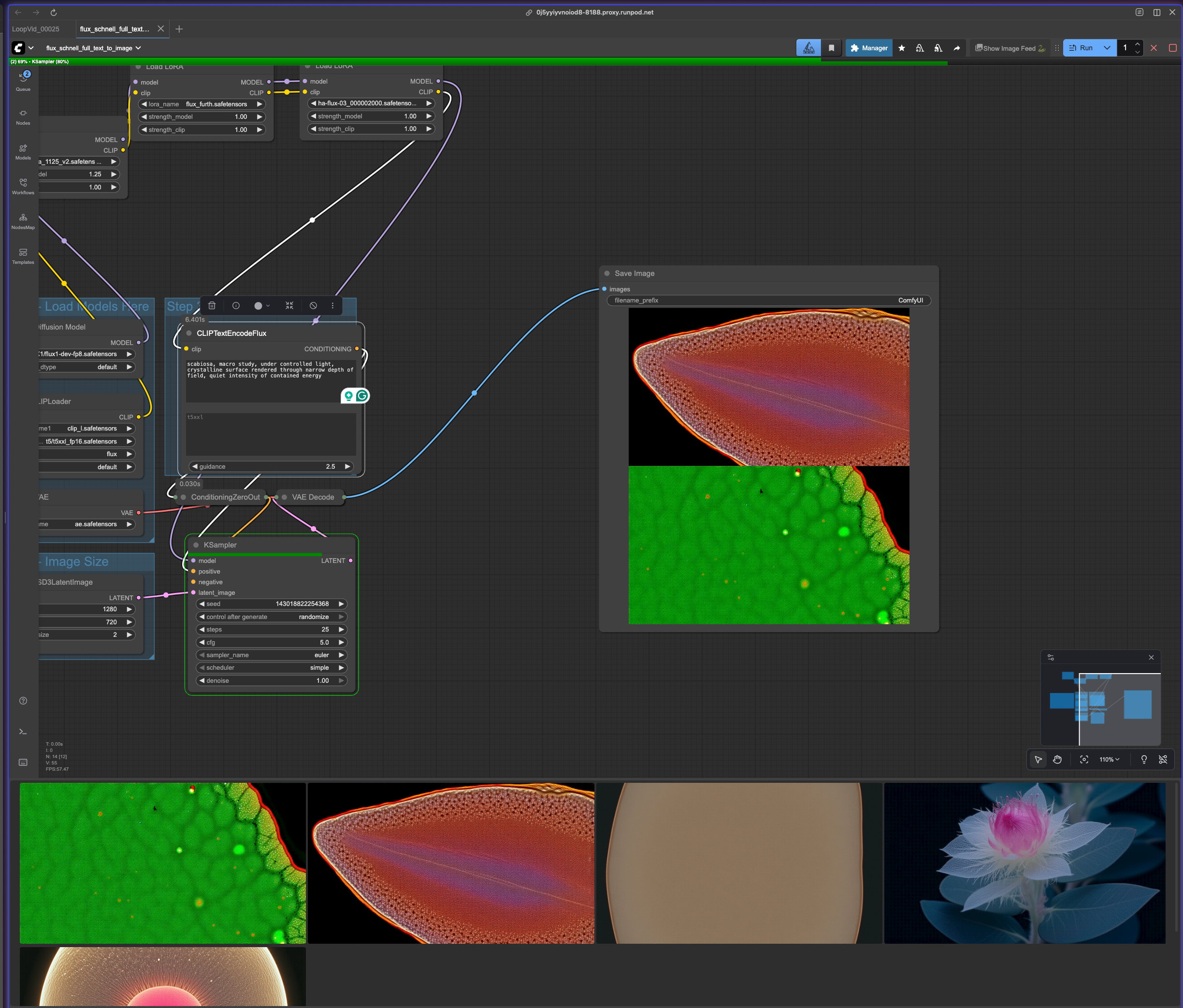The height and width of the screenshot is (1008, 1183).
Task: Adjust the KSampler steps value
Action: [271, 630]
